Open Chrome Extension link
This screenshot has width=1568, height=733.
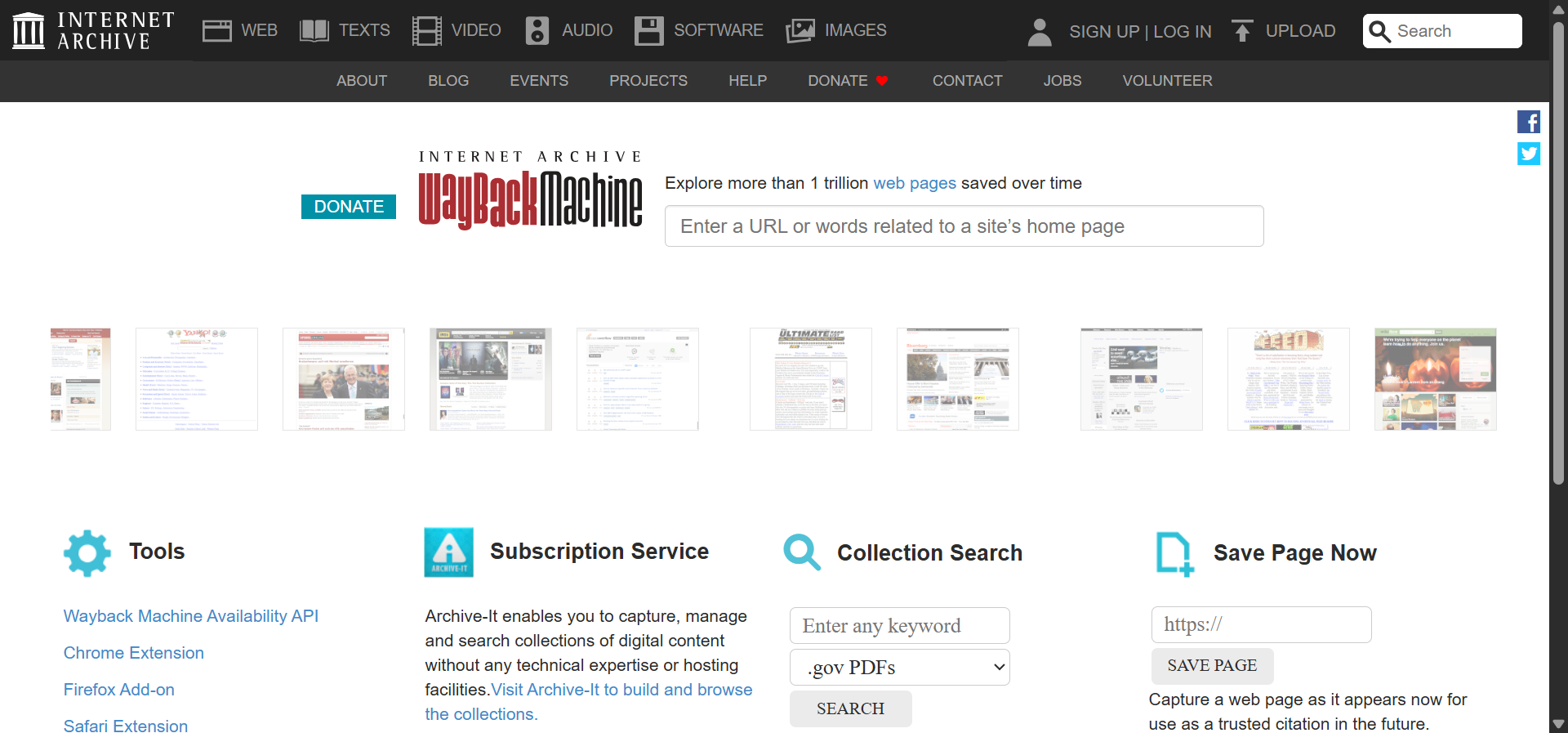coord(134,653)
